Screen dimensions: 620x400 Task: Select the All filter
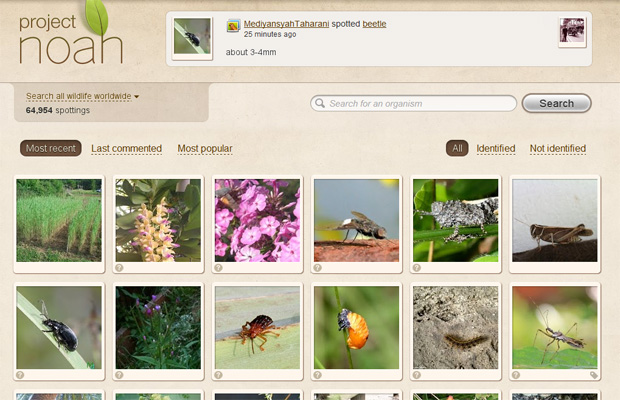click(x=457, y=149)
